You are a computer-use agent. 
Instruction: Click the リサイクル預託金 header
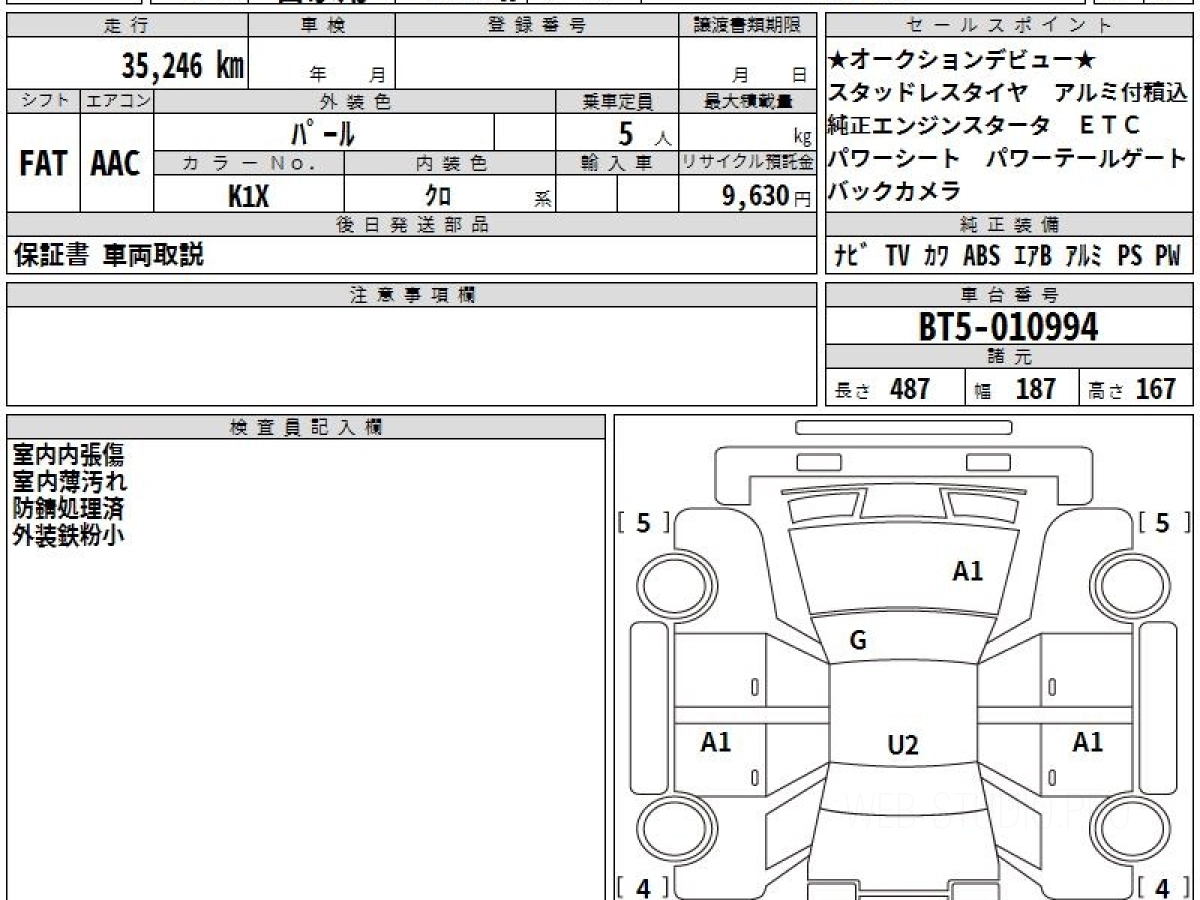748,163
